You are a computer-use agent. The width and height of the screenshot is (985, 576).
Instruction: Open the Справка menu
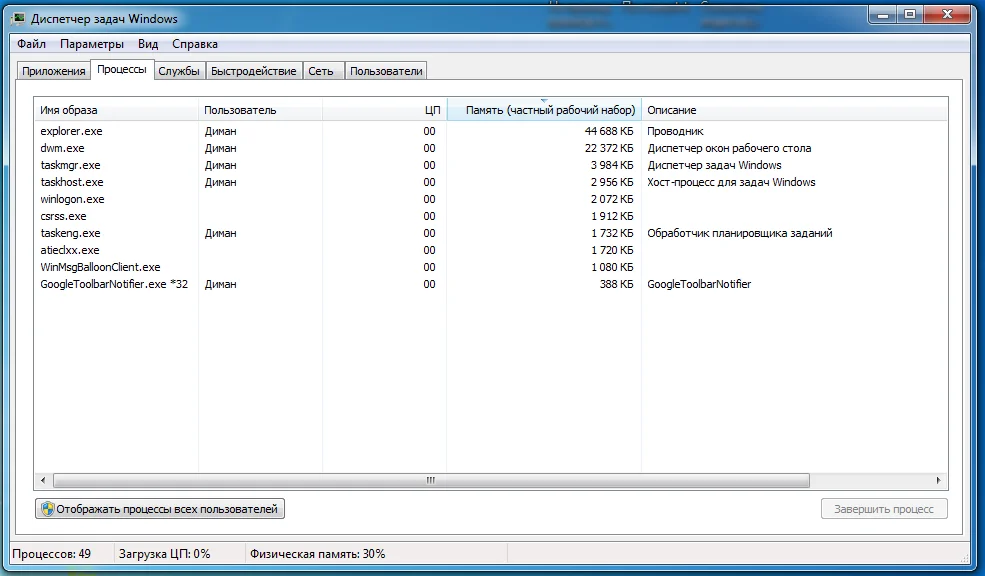pyautogui.click(x=195, y=44)
